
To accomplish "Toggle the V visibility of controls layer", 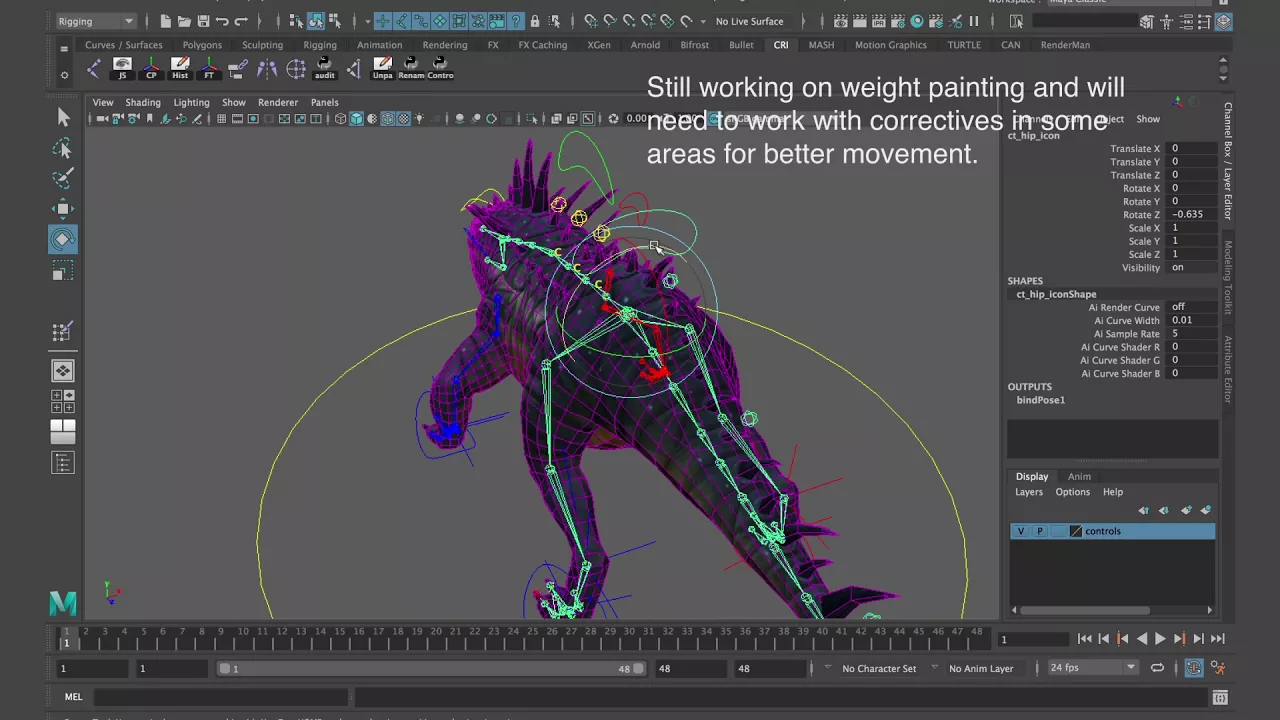I will 1020,531.
